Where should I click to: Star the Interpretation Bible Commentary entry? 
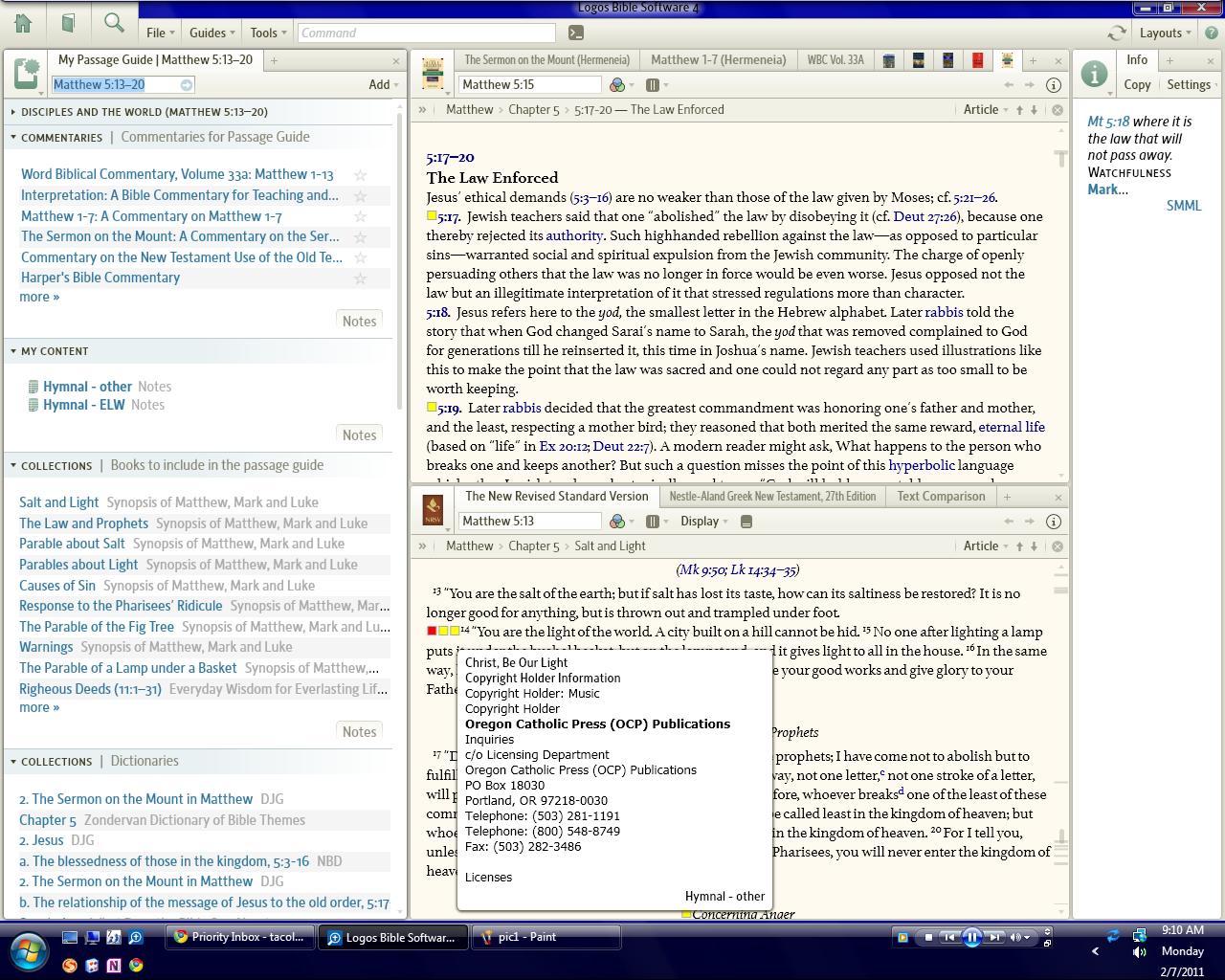point(361,195)
